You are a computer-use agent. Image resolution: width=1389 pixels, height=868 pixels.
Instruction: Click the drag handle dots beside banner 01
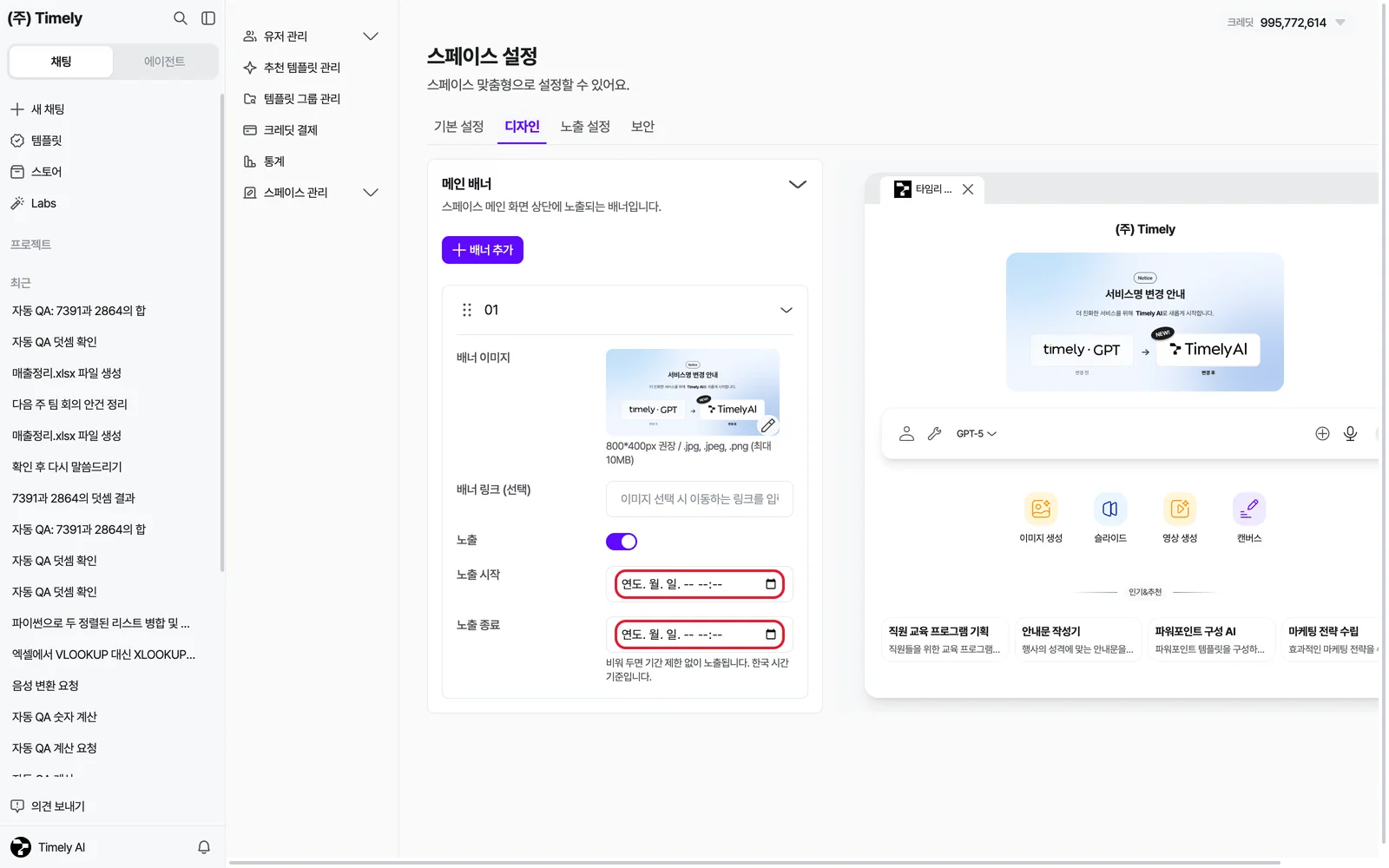(467, 310)
